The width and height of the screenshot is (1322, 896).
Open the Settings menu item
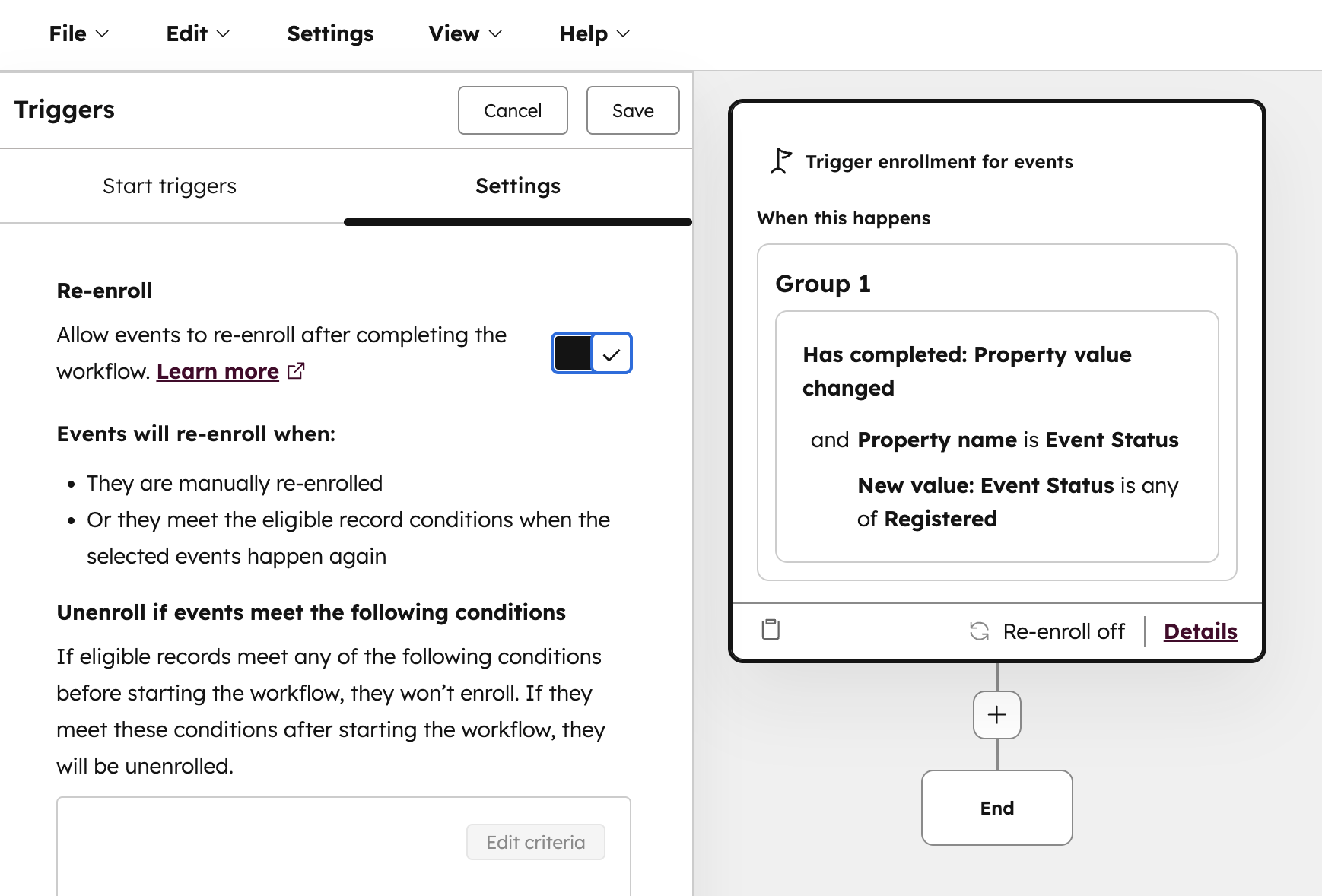click(x=330, y=33)
